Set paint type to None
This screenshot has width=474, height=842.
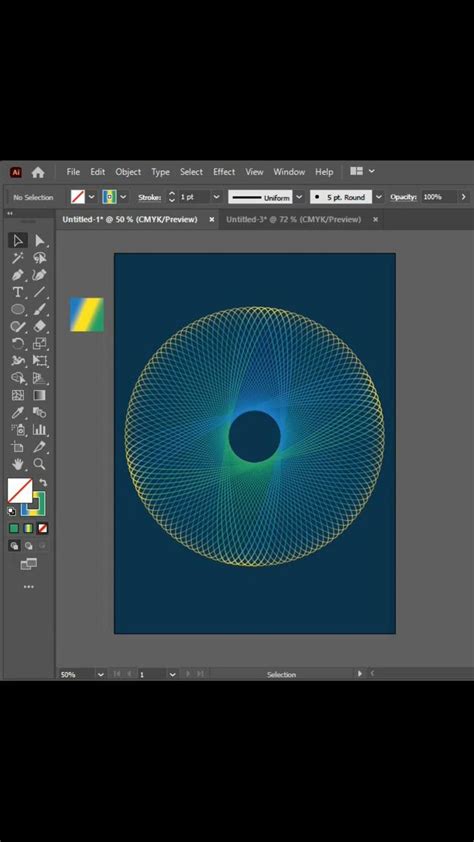click(42, 528)
